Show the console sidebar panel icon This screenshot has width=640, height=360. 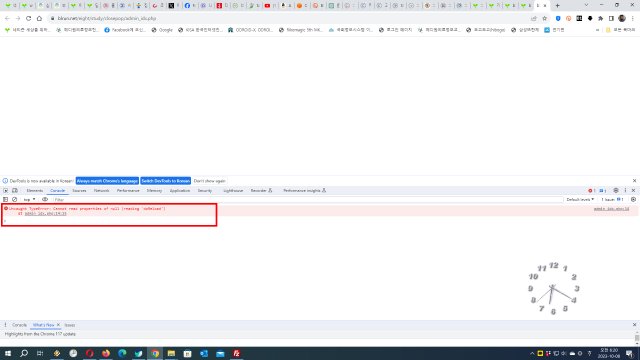pyautogui.click(x=6, y=200)
